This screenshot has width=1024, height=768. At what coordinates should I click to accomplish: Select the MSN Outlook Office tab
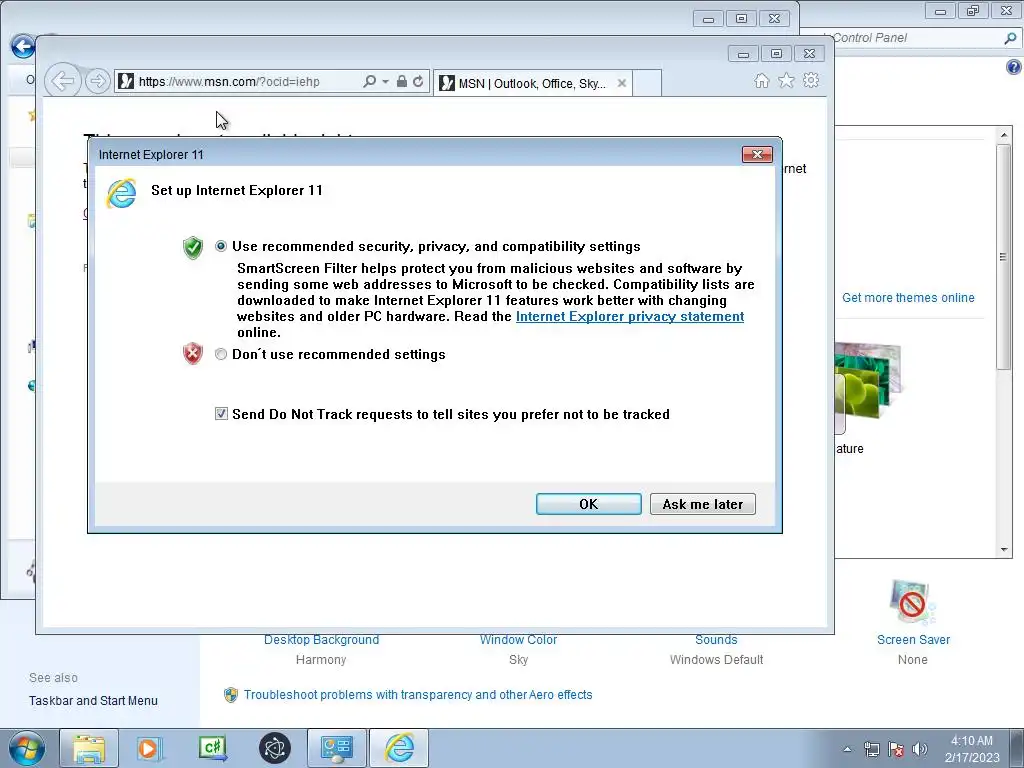click(532, 84)
